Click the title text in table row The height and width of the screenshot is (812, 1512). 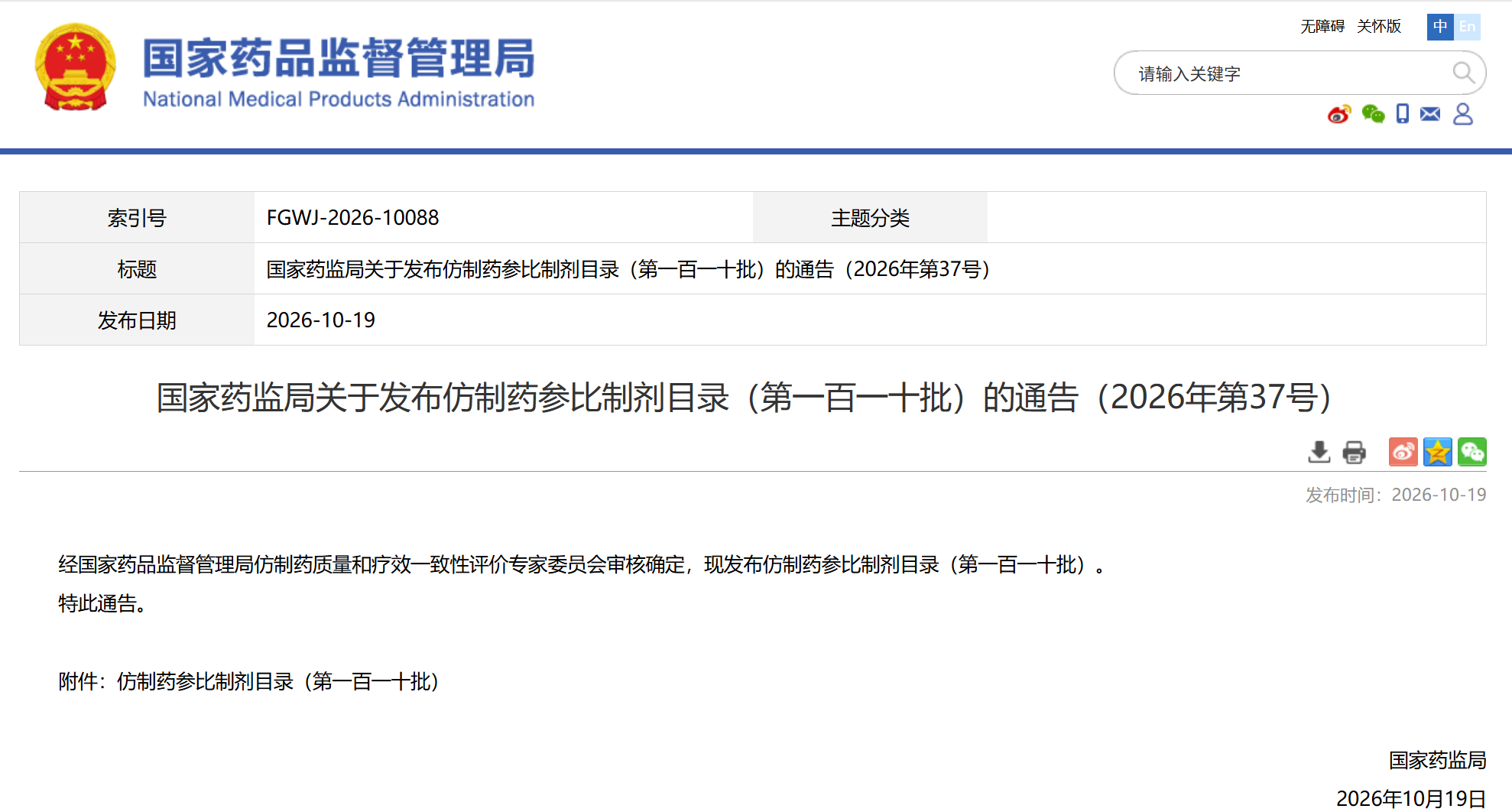[x=628, y=269]
